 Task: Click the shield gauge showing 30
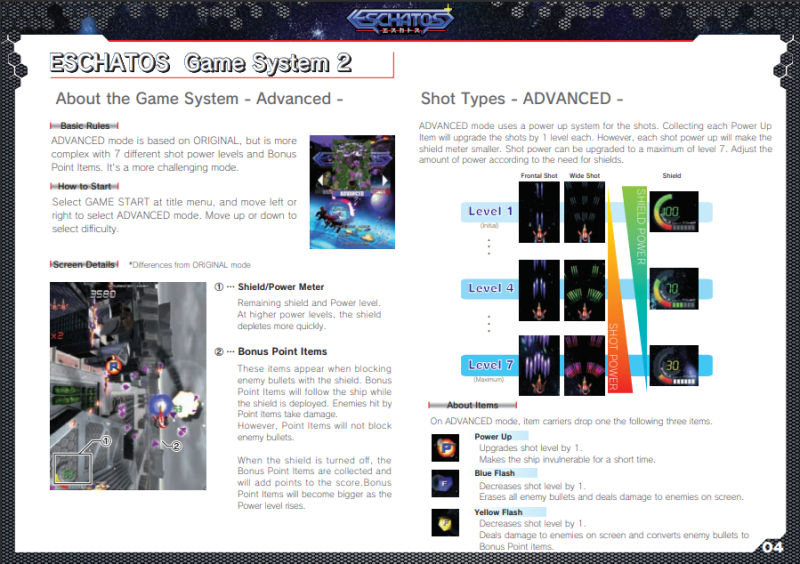(674, 365)
